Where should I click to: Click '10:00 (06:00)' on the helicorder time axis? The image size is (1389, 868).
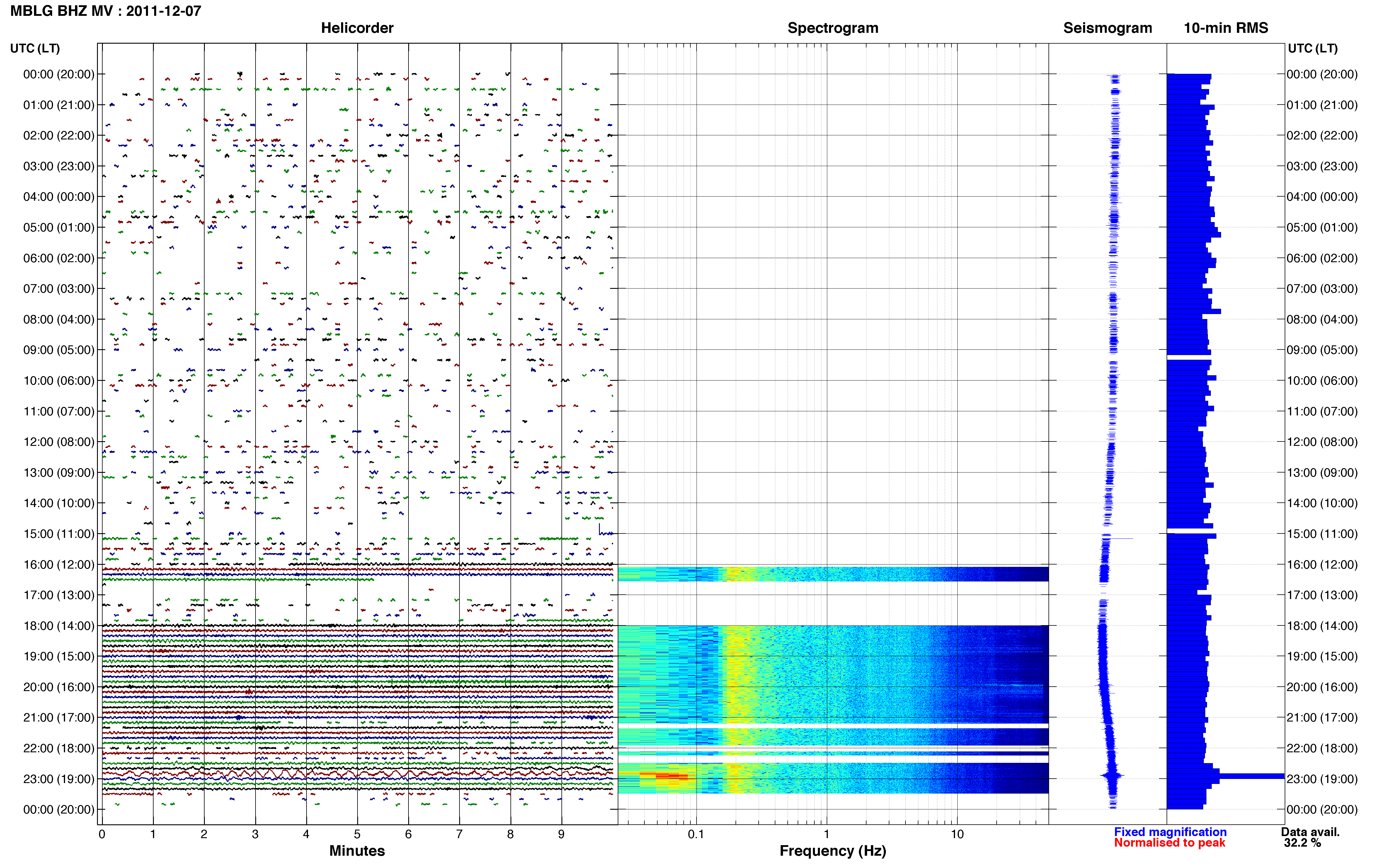[59, 381]
